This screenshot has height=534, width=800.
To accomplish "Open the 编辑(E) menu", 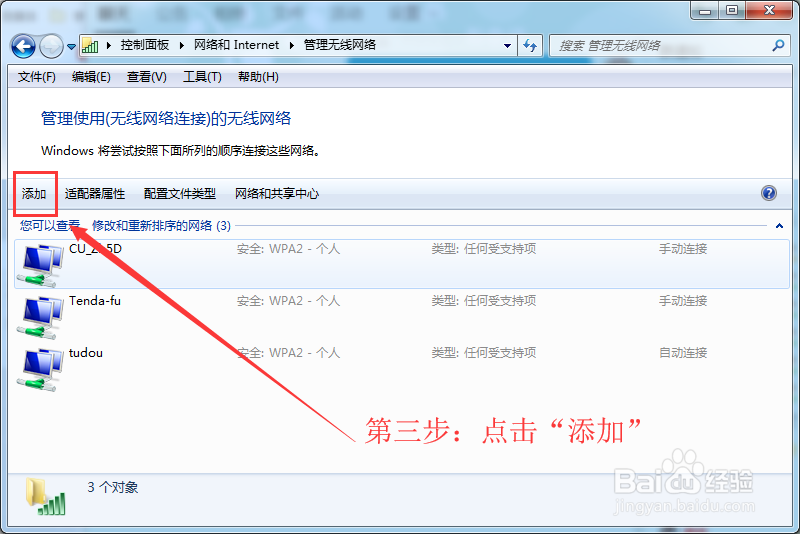I will [x=91, y=77].
